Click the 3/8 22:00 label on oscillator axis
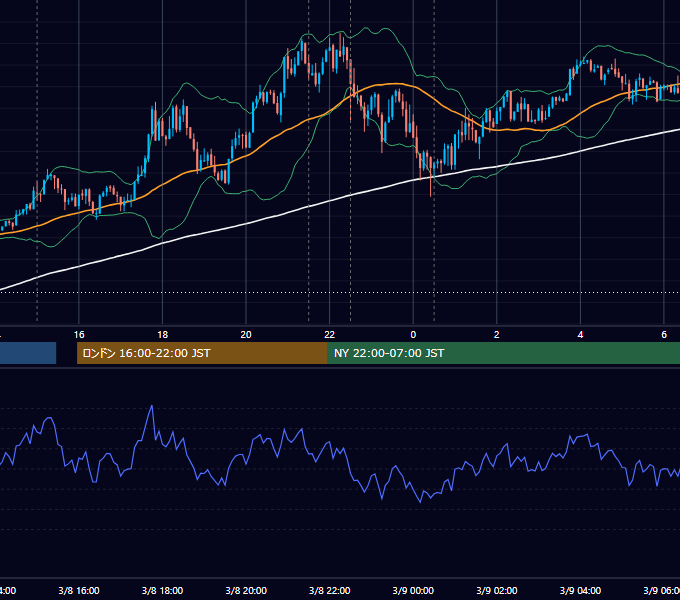 click(x=330, y=590)
